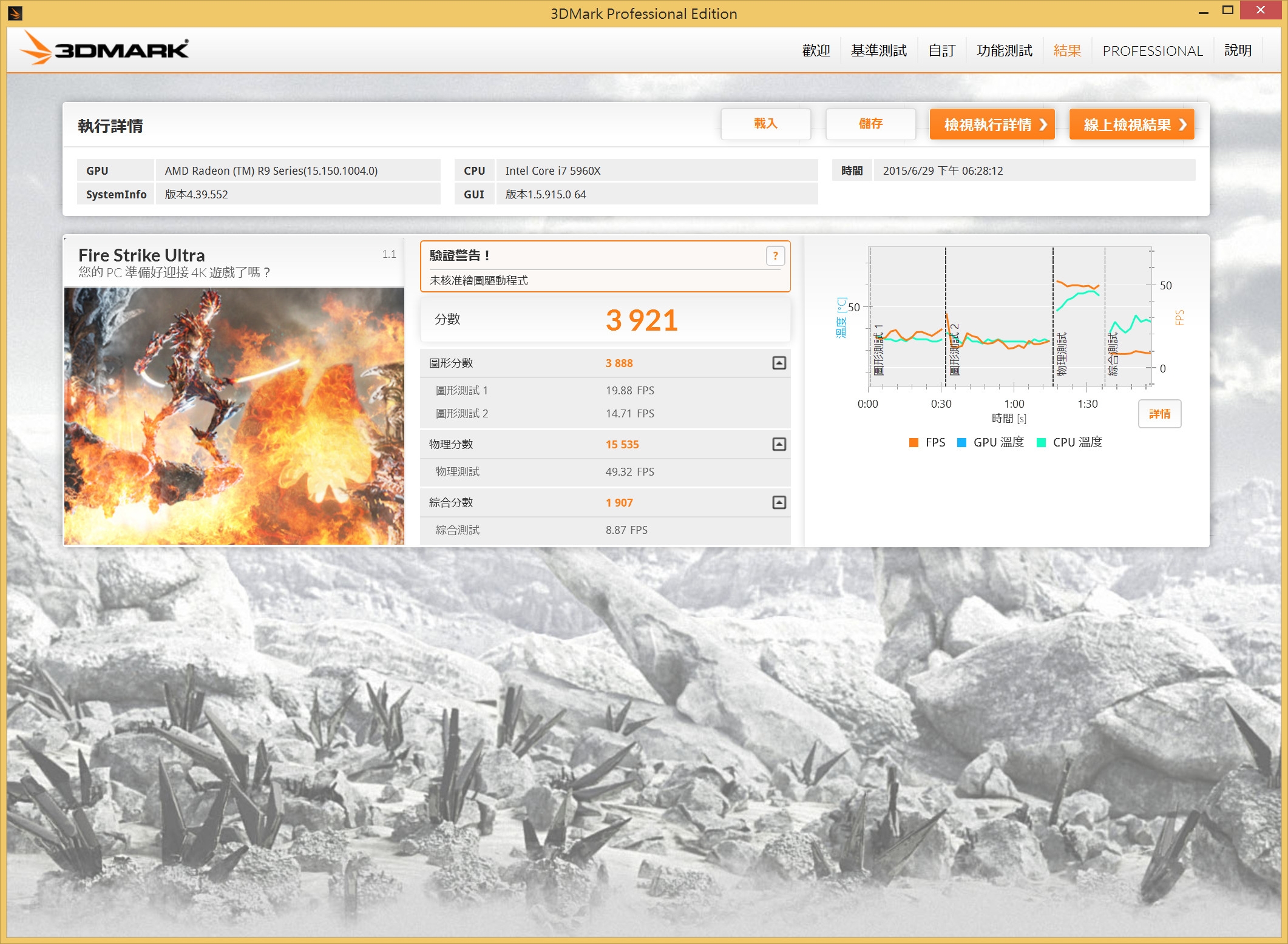Minimize the 3DMark window
Screen dimensions: 1288x944
pos(1203,11)
